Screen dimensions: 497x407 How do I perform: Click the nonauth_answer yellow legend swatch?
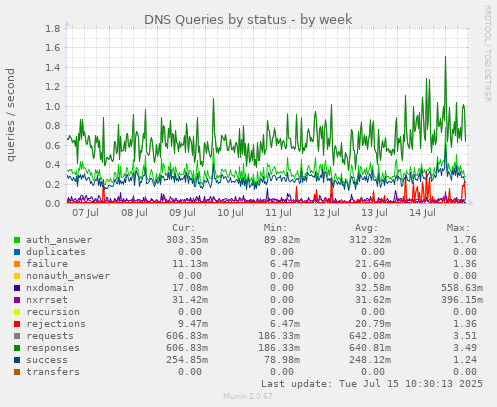pos(17,276)
